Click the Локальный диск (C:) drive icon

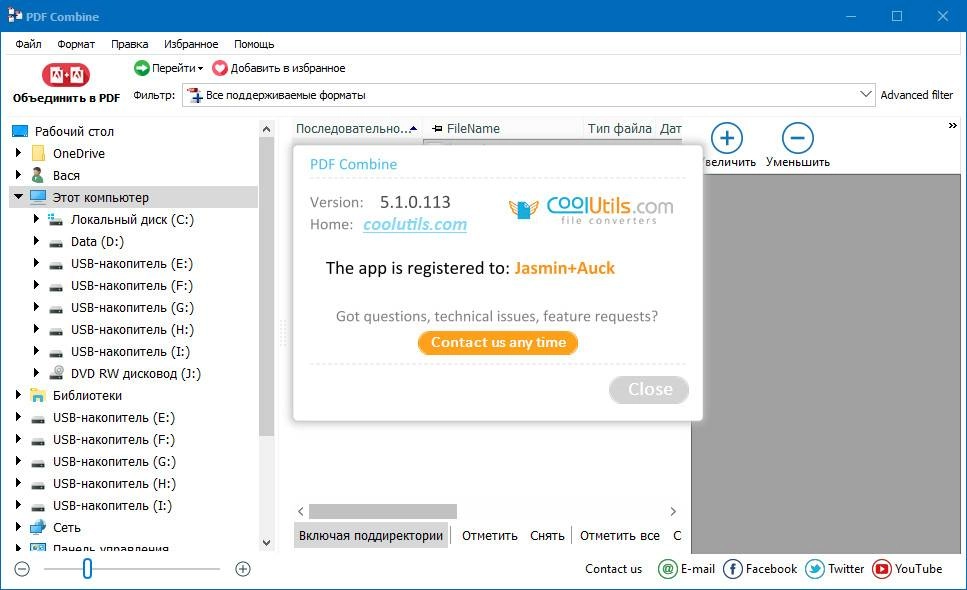(56, 219)
